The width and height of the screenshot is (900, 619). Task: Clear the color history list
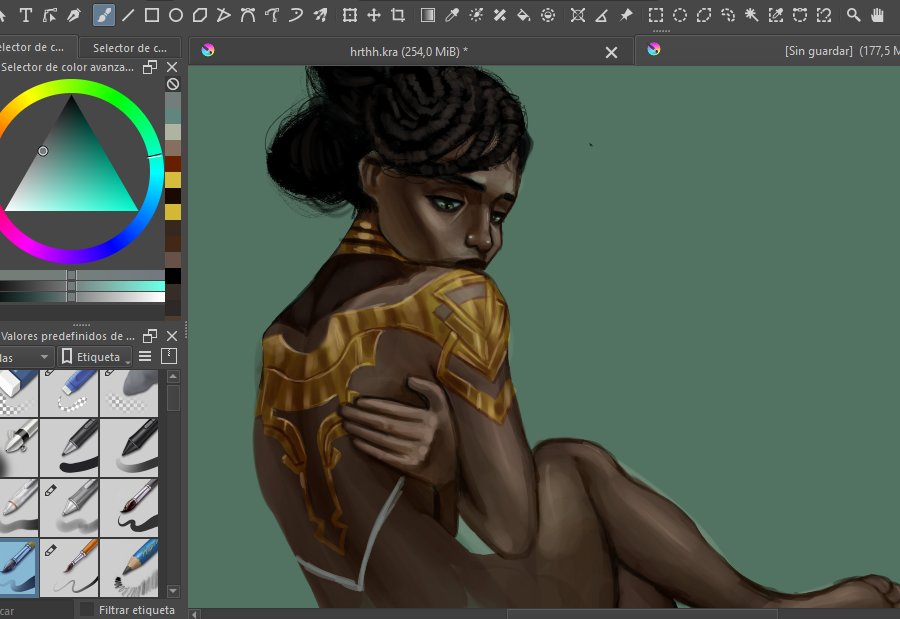point(173,84)
